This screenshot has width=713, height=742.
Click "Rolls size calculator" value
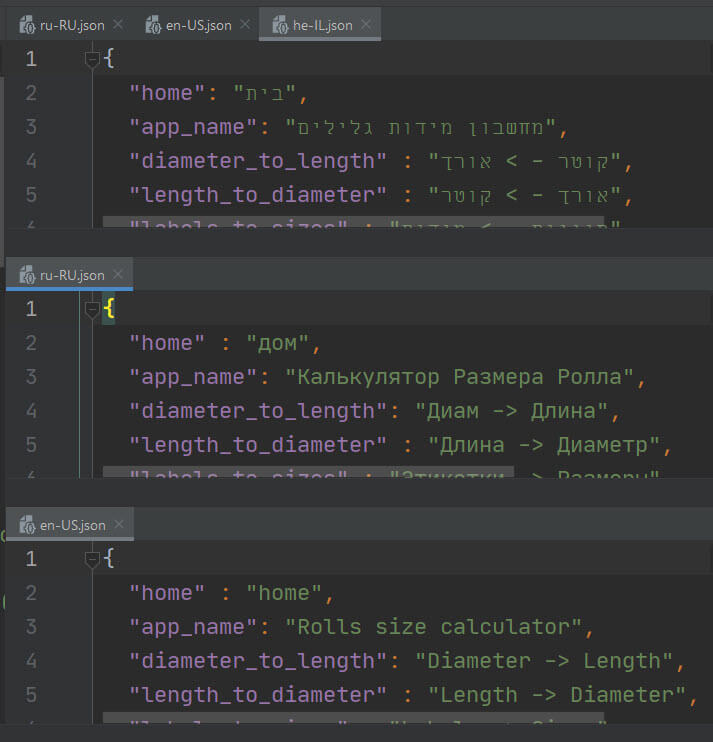point(433,627)
